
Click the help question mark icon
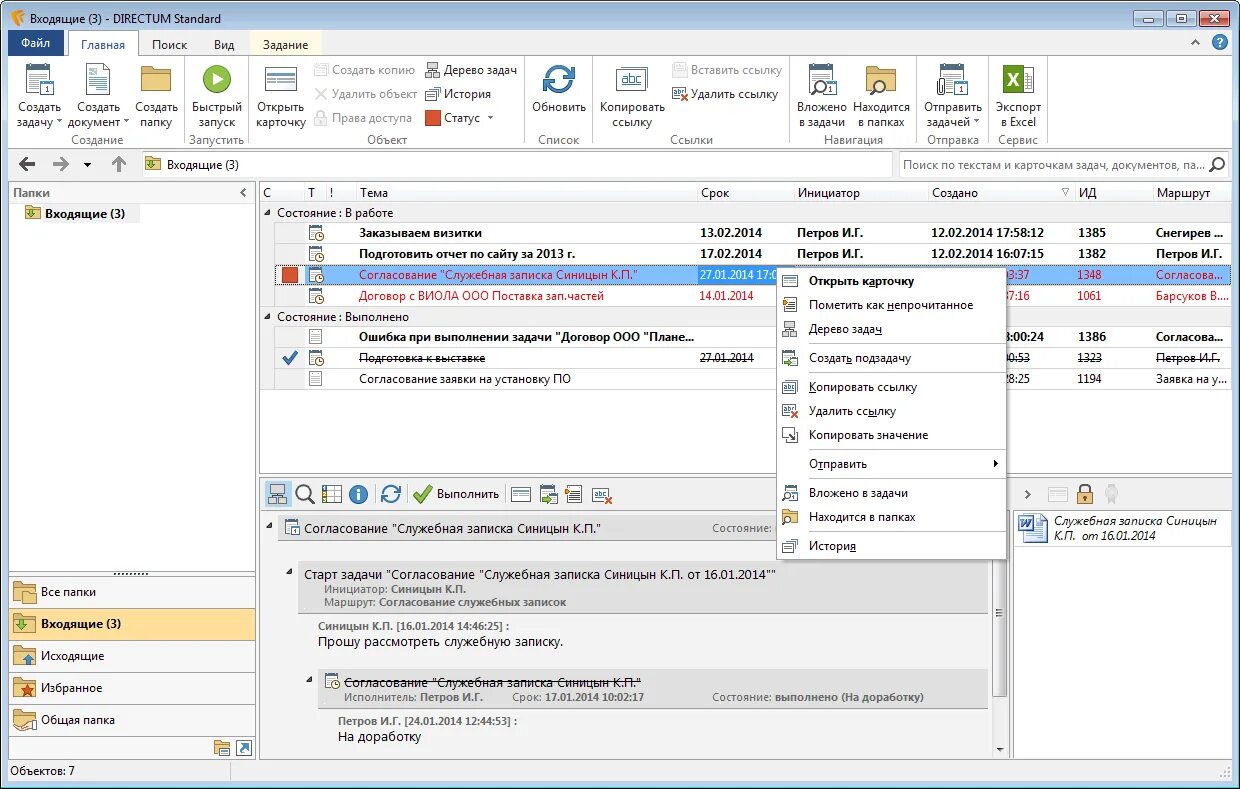[x=1220, y=42]
